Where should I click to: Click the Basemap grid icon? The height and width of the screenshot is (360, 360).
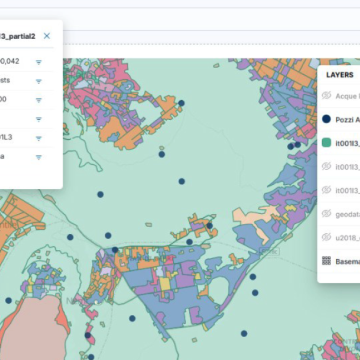326,261
